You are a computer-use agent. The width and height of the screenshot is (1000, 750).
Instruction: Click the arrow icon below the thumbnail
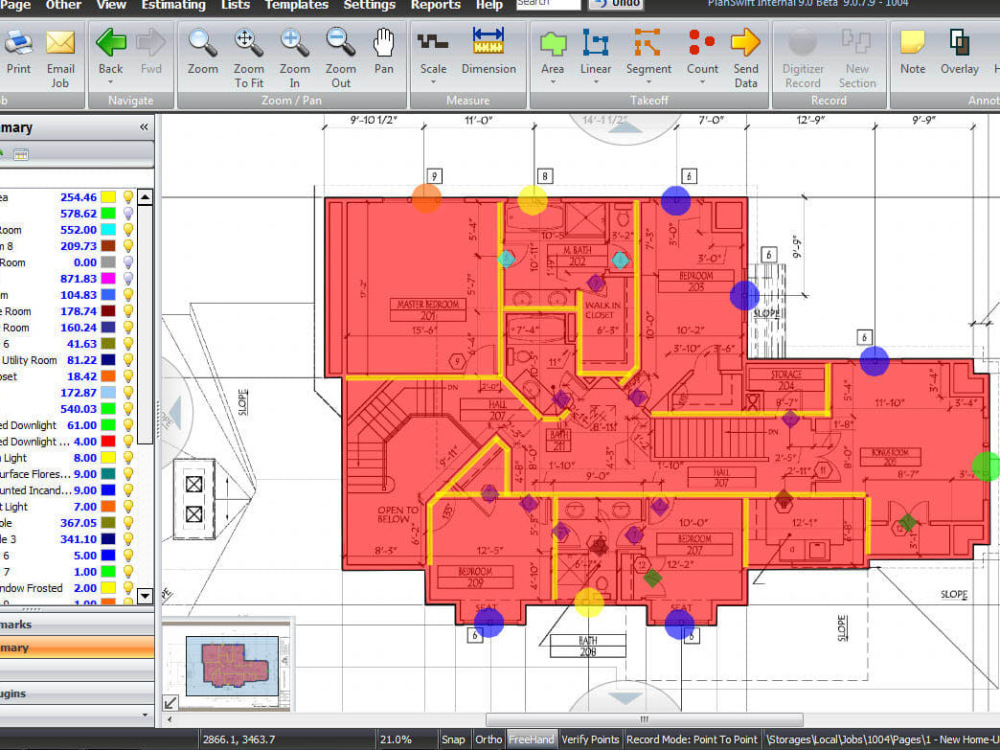pyautogui.click(x=170, y=702)
